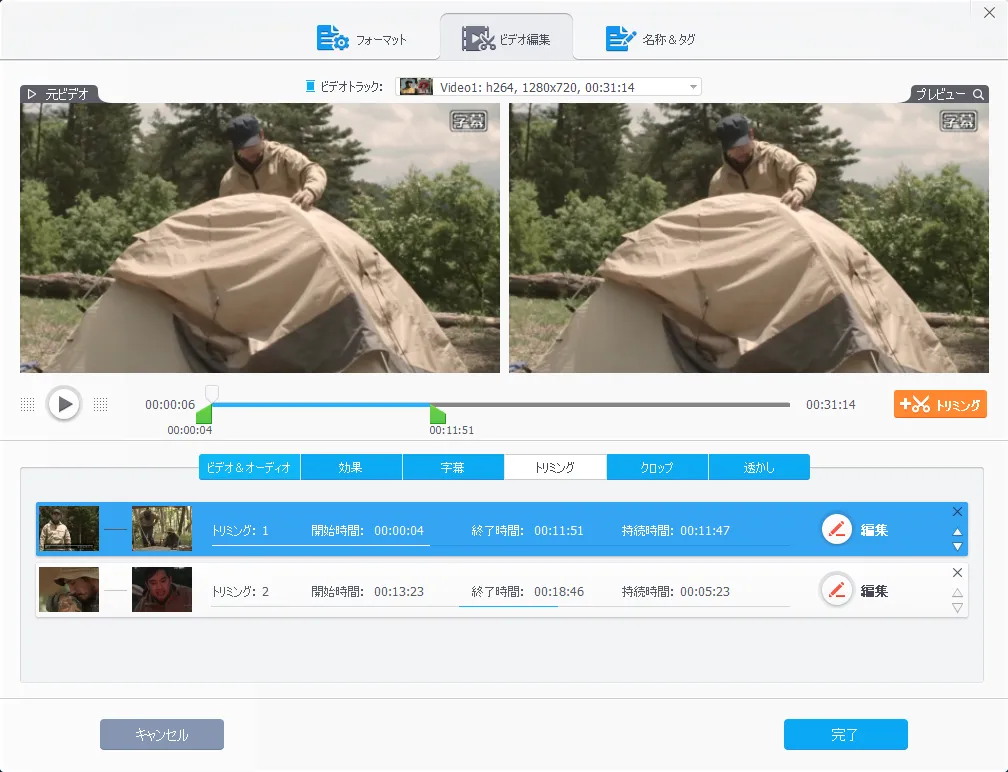Image resolution: width=1008 pixels, height=772 pixels.
Task: Move trim 2 down with arrow
Action: [x=957, y=607]
